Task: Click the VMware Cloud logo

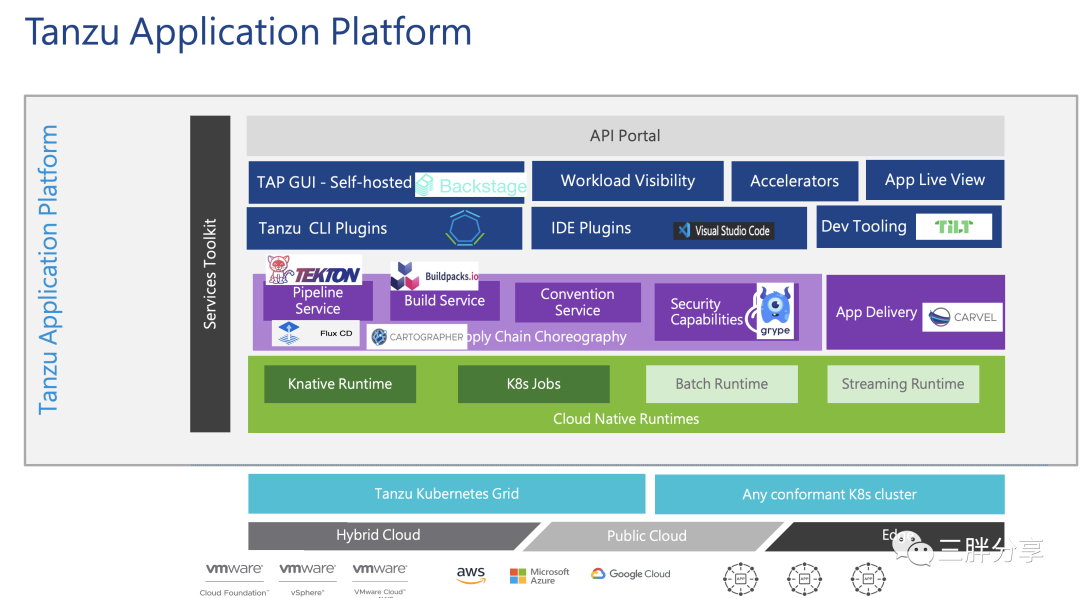Action: pos(380,579)
